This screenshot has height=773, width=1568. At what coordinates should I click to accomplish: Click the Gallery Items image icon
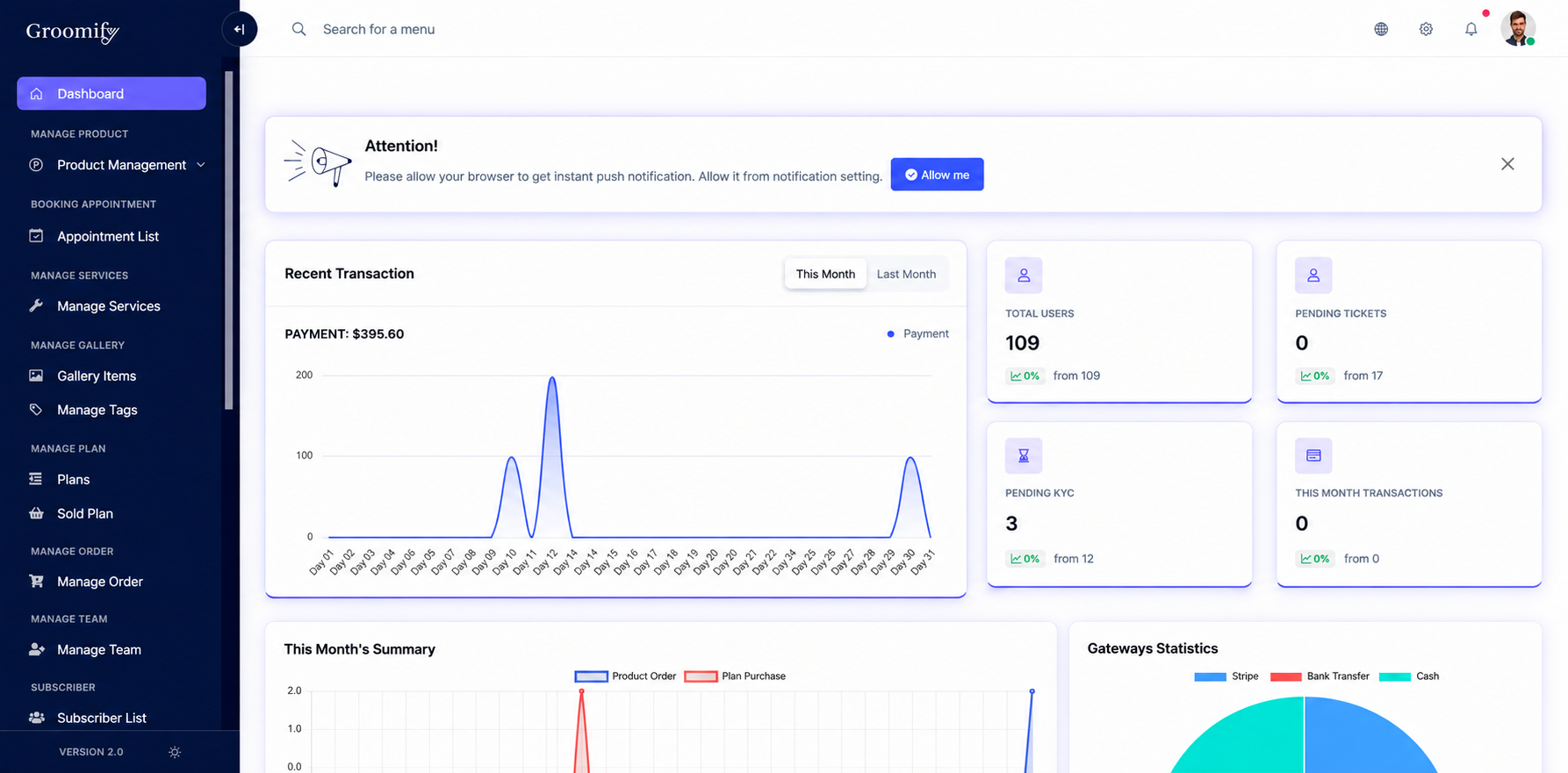(x=36, y=376)
